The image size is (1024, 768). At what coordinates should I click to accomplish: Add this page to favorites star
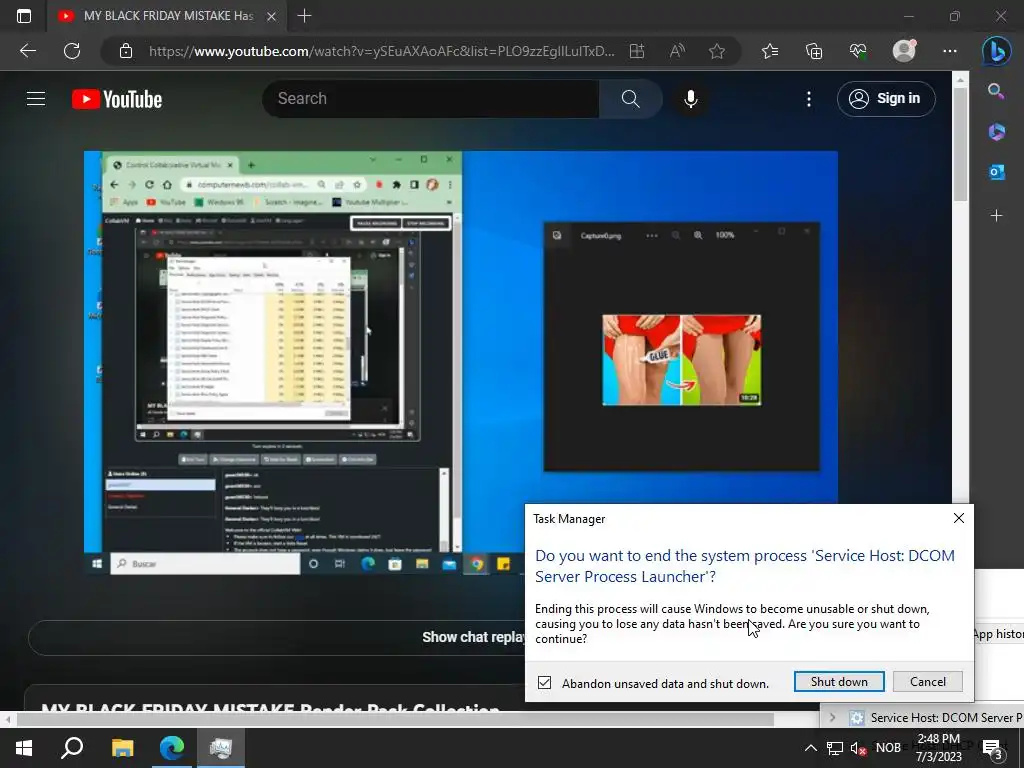click(717, 51)
